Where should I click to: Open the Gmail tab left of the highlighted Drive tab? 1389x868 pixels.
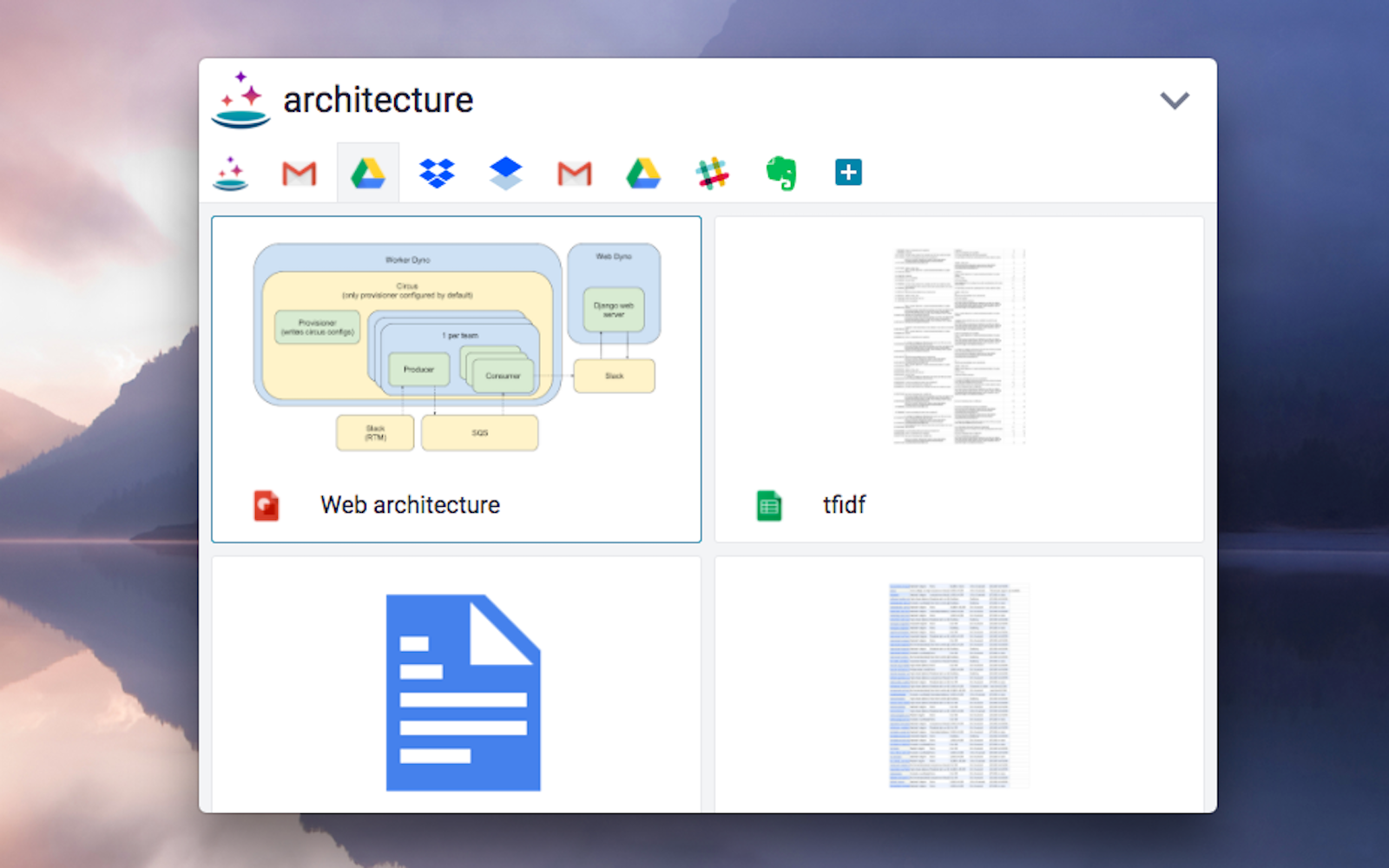click(300, 174)
